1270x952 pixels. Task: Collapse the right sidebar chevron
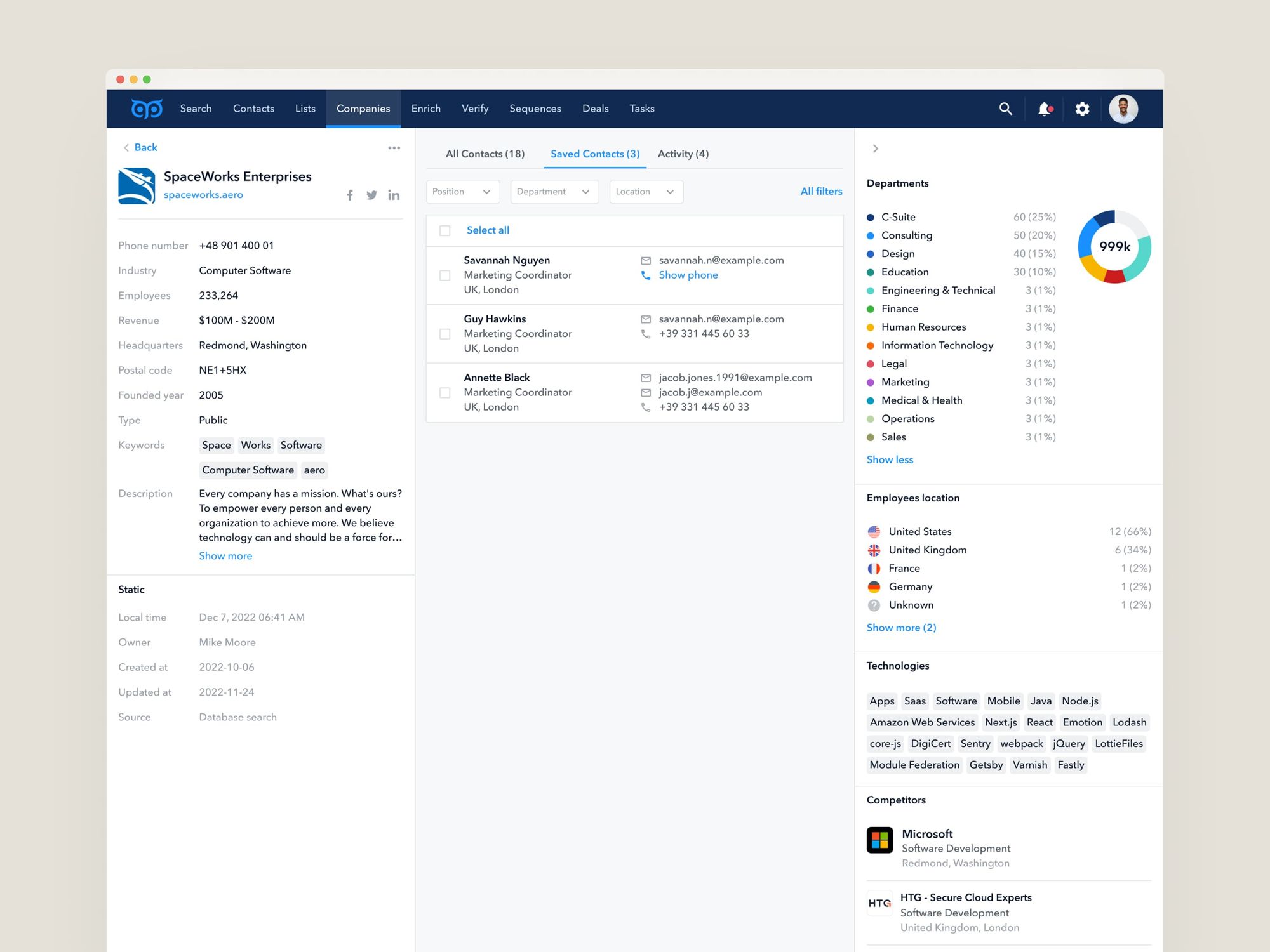coord(875,149)
